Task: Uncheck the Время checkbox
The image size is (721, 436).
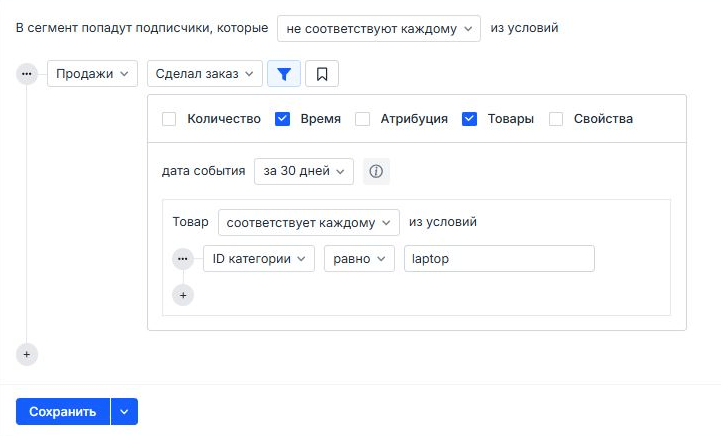Action: (282, 119)
